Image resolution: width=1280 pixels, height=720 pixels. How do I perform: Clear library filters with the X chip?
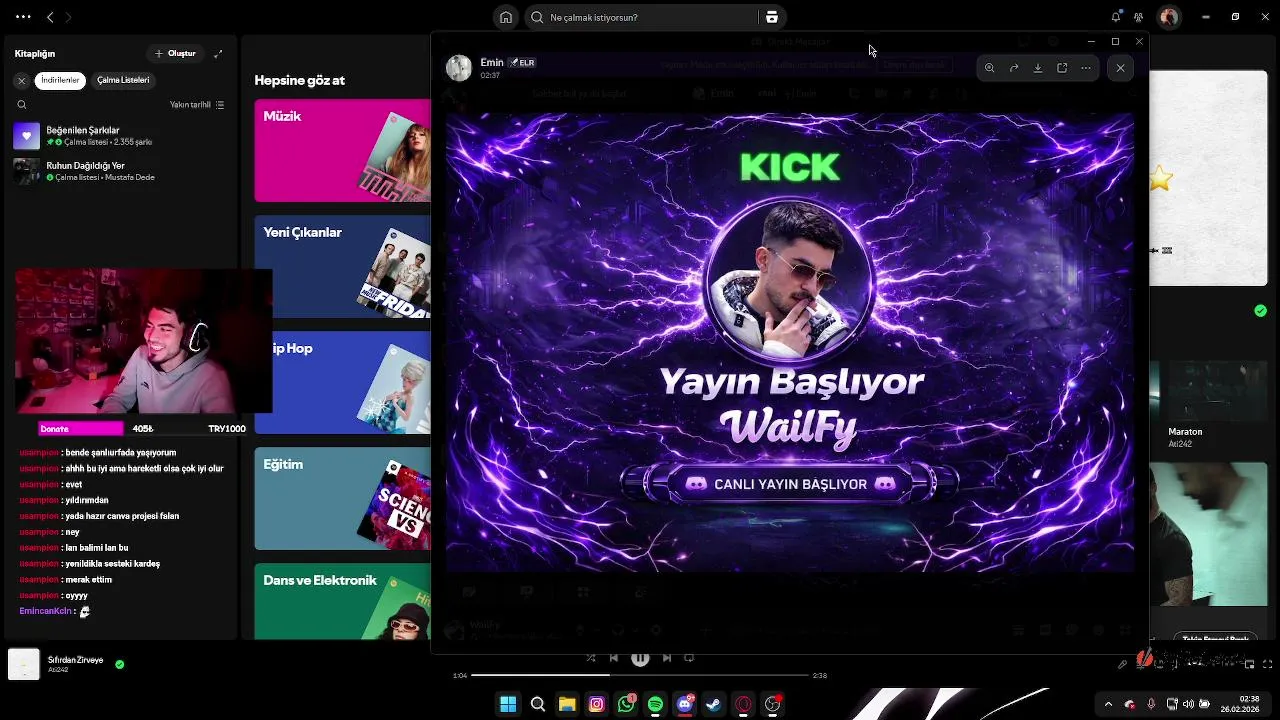tap(21, 80)
